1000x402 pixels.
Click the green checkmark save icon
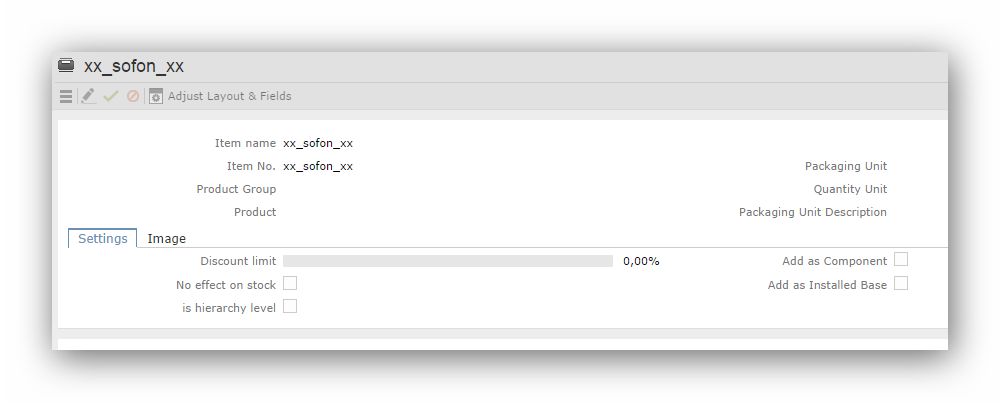tap(111, 96)
